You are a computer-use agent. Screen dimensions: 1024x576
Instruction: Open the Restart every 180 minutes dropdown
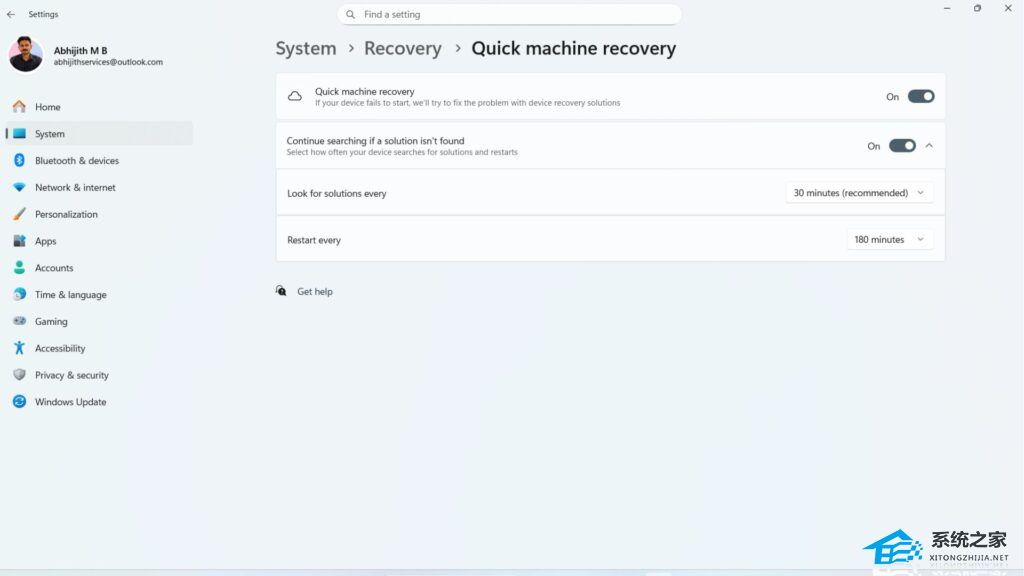pyautogui.click(x=889, y=239)
